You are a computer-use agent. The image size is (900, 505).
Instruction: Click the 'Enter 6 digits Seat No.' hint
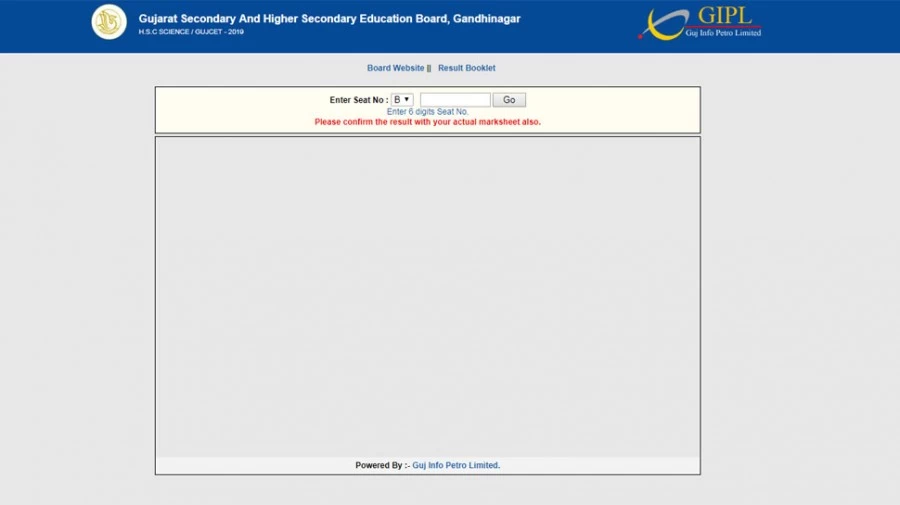click(427, 112)
